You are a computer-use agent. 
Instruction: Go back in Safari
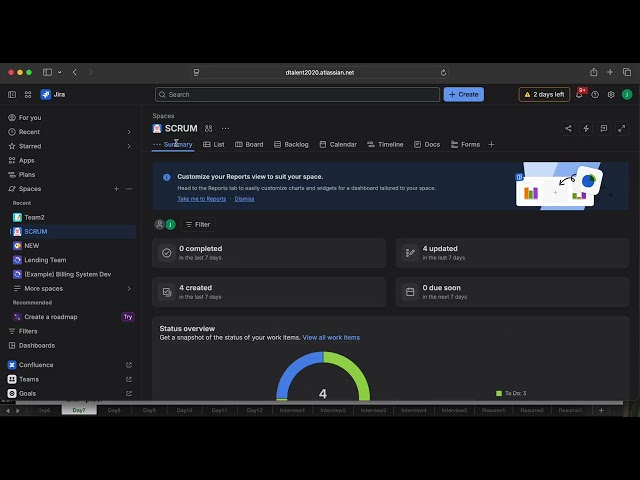pyautogui.click(x=75, y=72)
